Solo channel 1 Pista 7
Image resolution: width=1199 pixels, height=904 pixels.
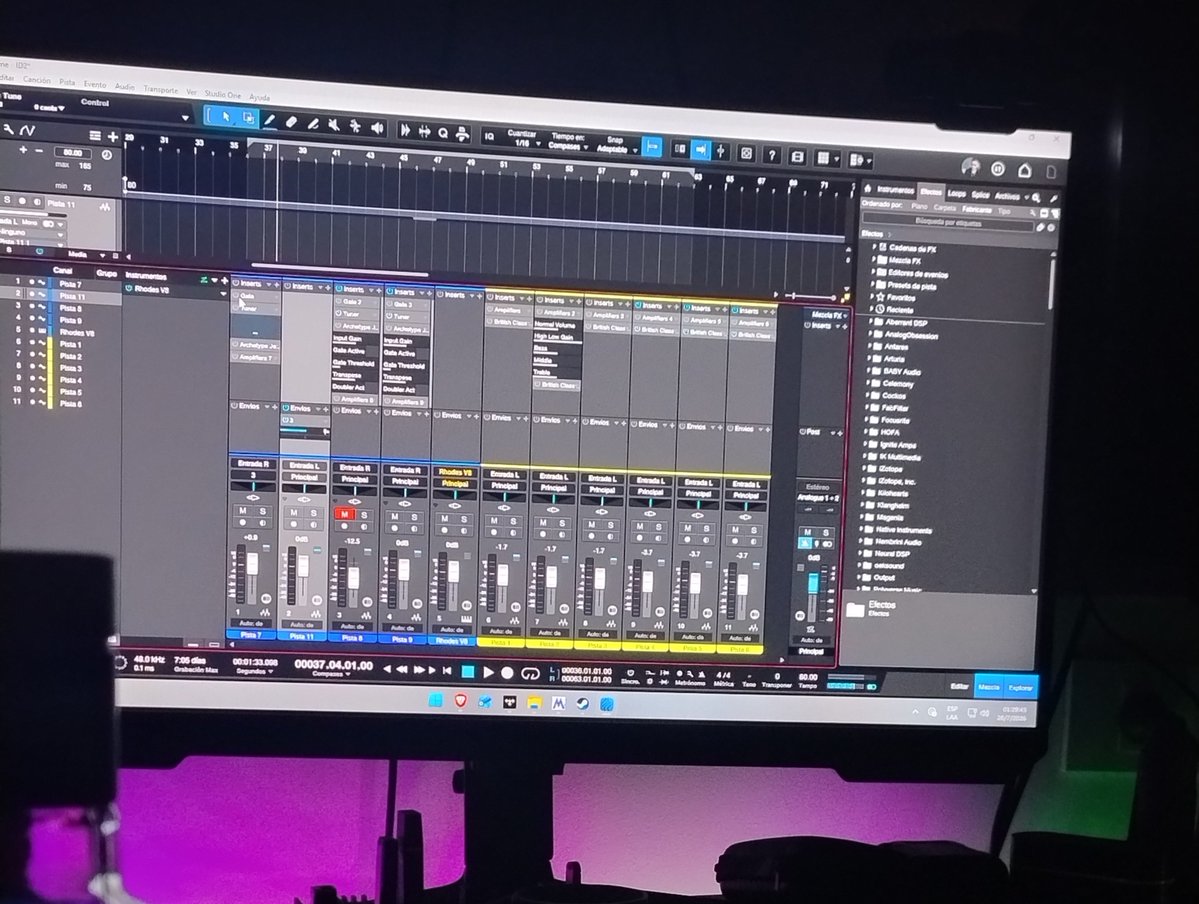pyautogui.click(x=262, y=511)
